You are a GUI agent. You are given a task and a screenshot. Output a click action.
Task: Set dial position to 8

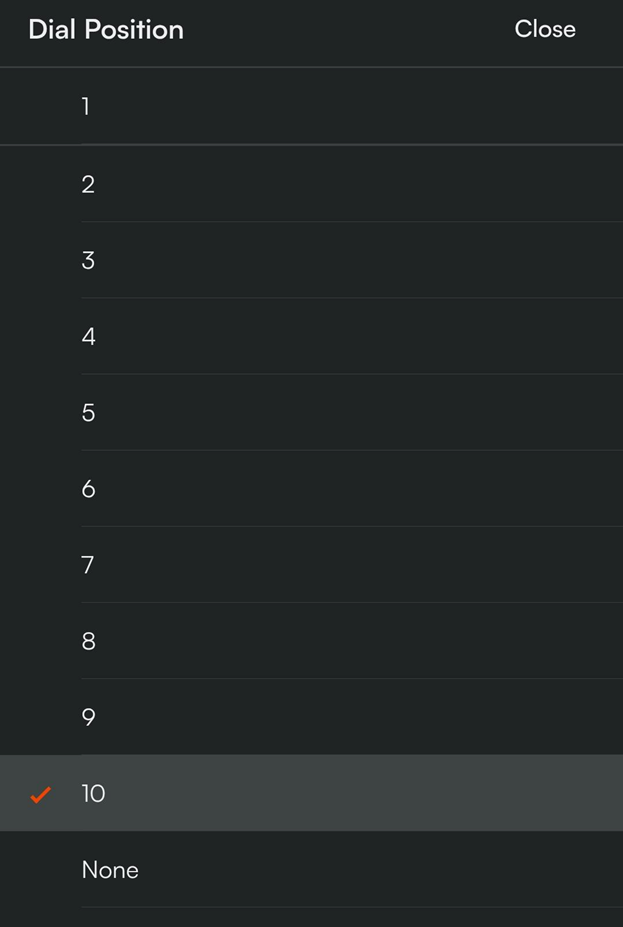tap(311, 641)
